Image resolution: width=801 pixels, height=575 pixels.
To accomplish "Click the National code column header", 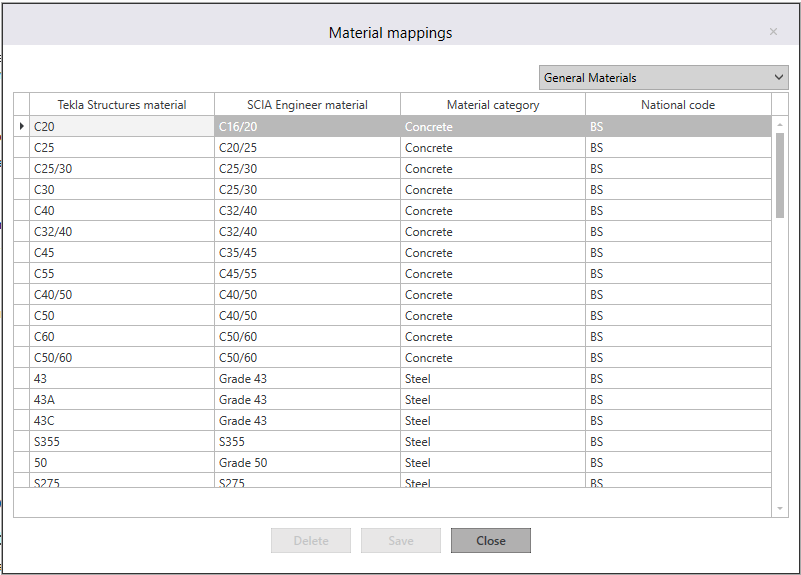I will pos(678,105).
